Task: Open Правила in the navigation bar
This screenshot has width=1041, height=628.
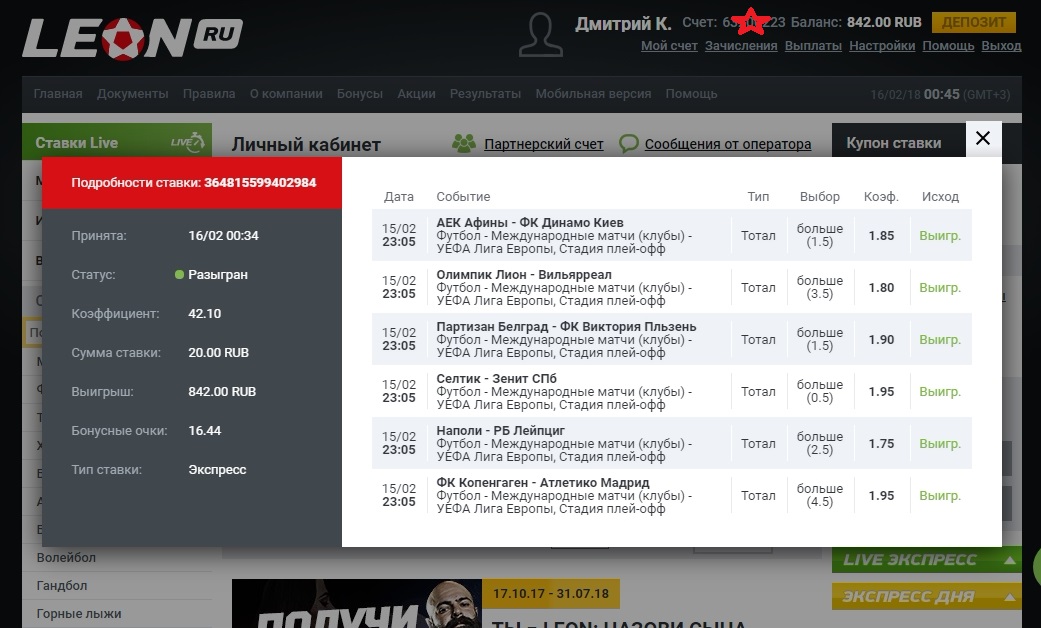Action: pos(209,94)
